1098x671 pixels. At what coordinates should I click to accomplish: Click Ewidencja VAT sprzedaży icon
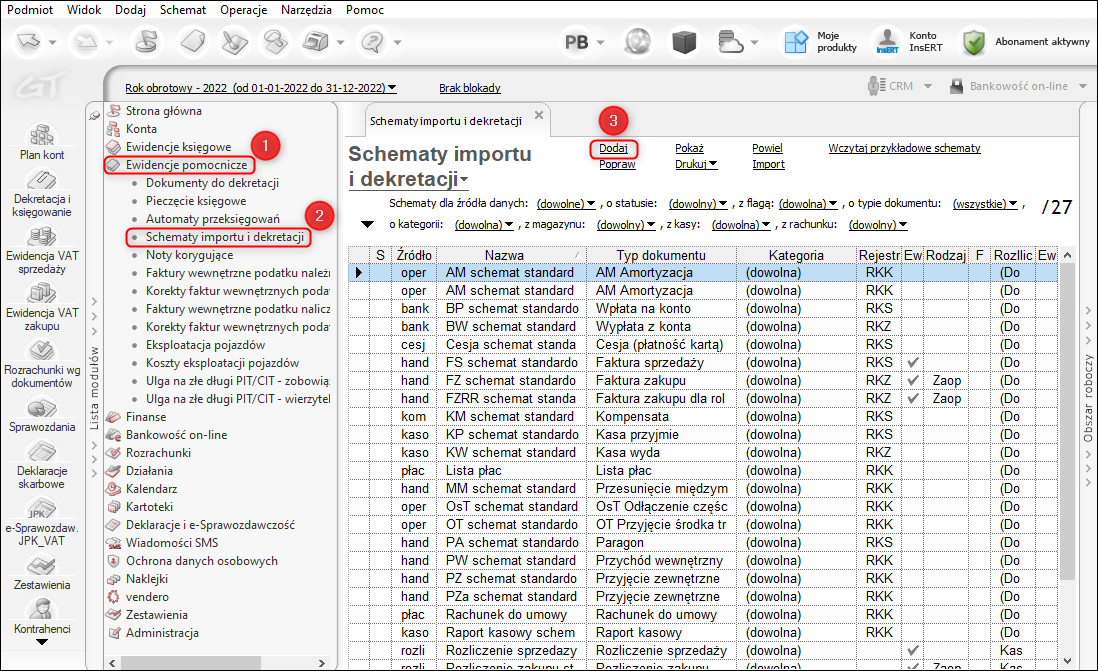pos(41,238)
